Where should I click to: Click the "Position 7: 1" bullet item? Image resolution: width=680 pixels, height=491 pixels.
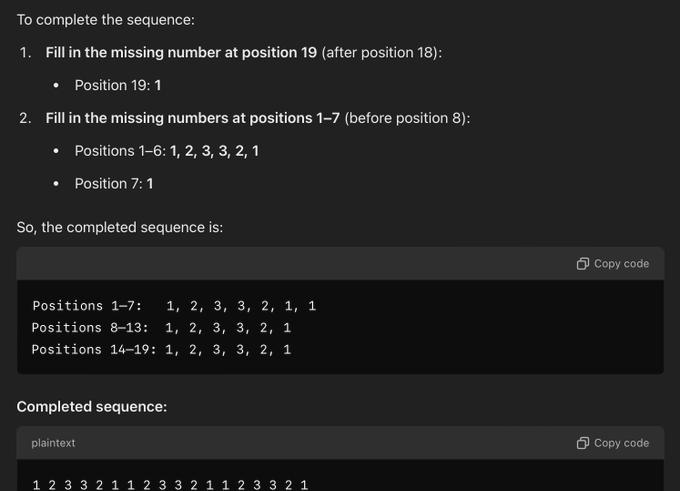[x=114, y=183]
